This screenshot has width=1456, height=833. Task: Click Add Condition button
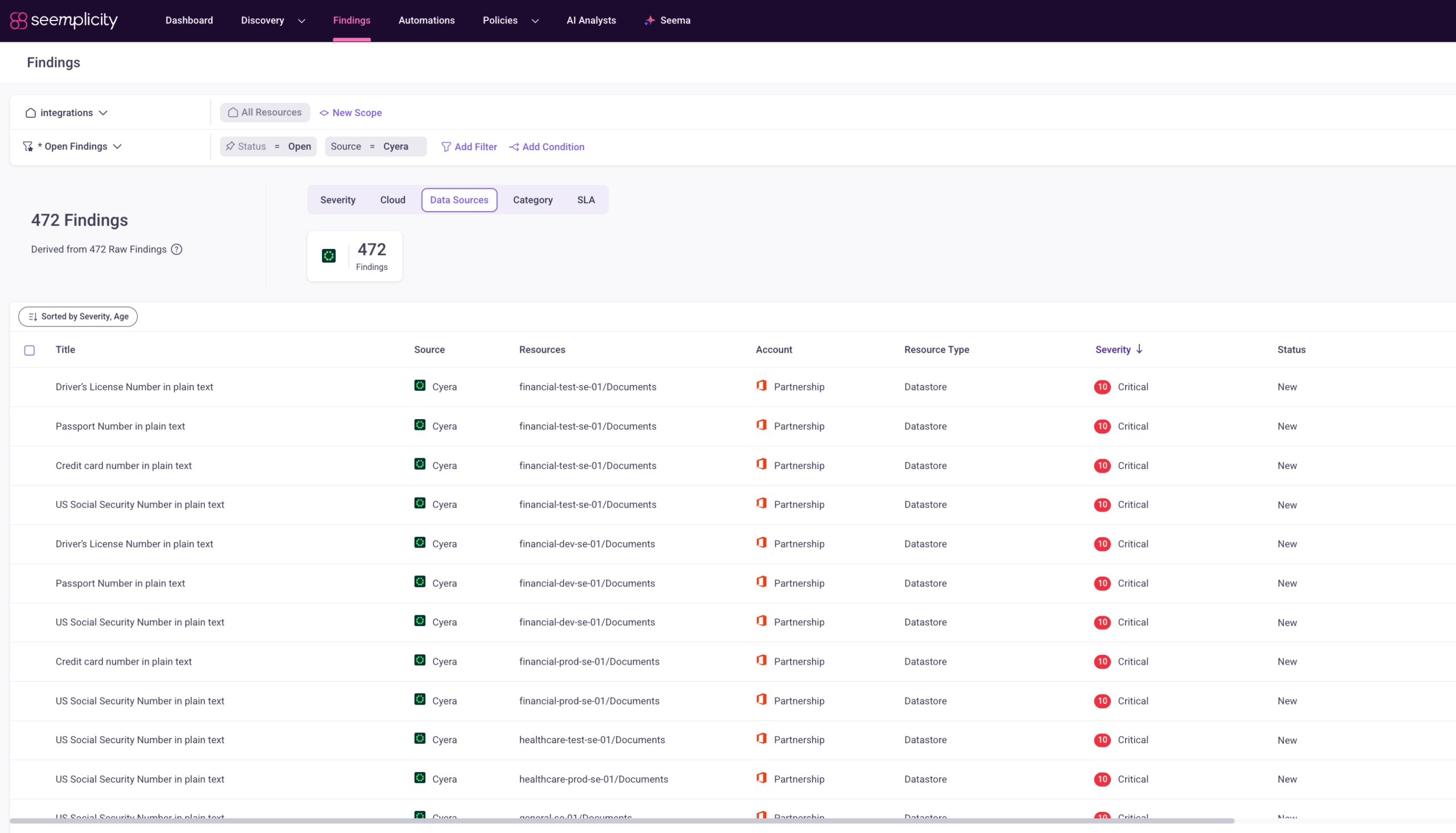(547, 147)
